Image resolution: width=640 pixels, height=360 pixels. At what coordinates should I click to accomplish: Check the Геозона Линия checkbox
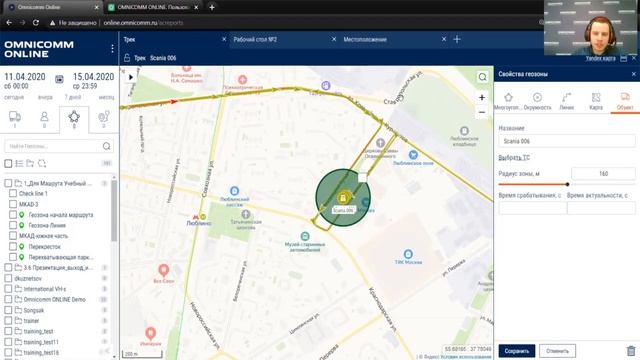13,225
